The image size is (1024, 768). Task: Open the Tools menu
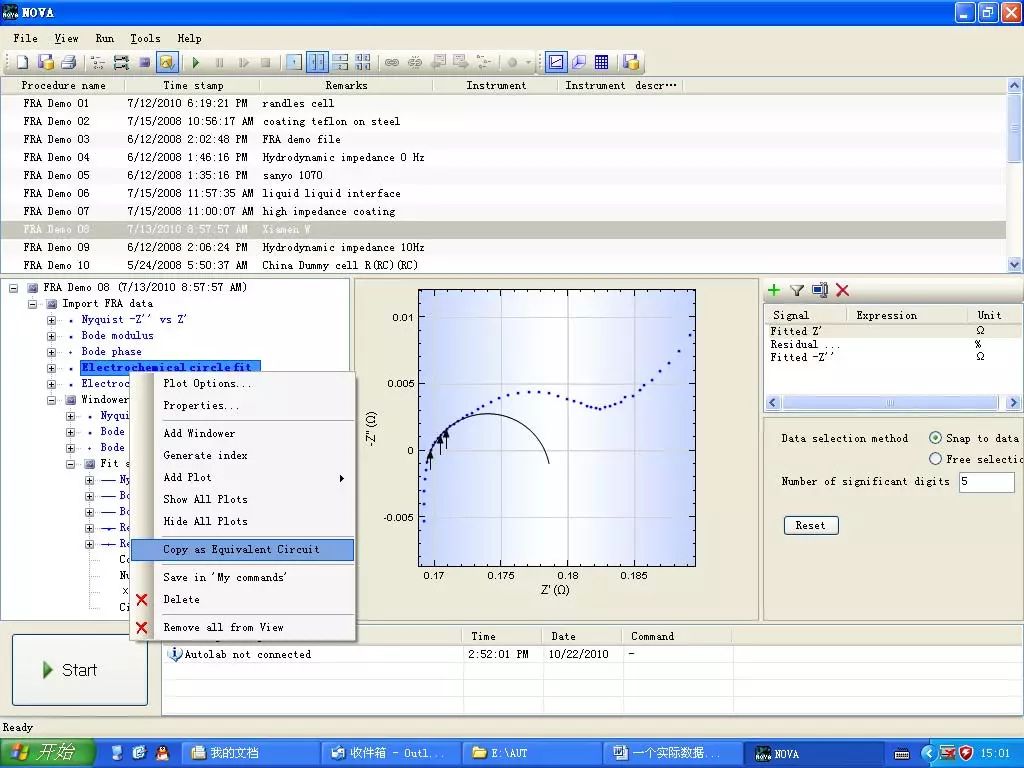[145, 39]
